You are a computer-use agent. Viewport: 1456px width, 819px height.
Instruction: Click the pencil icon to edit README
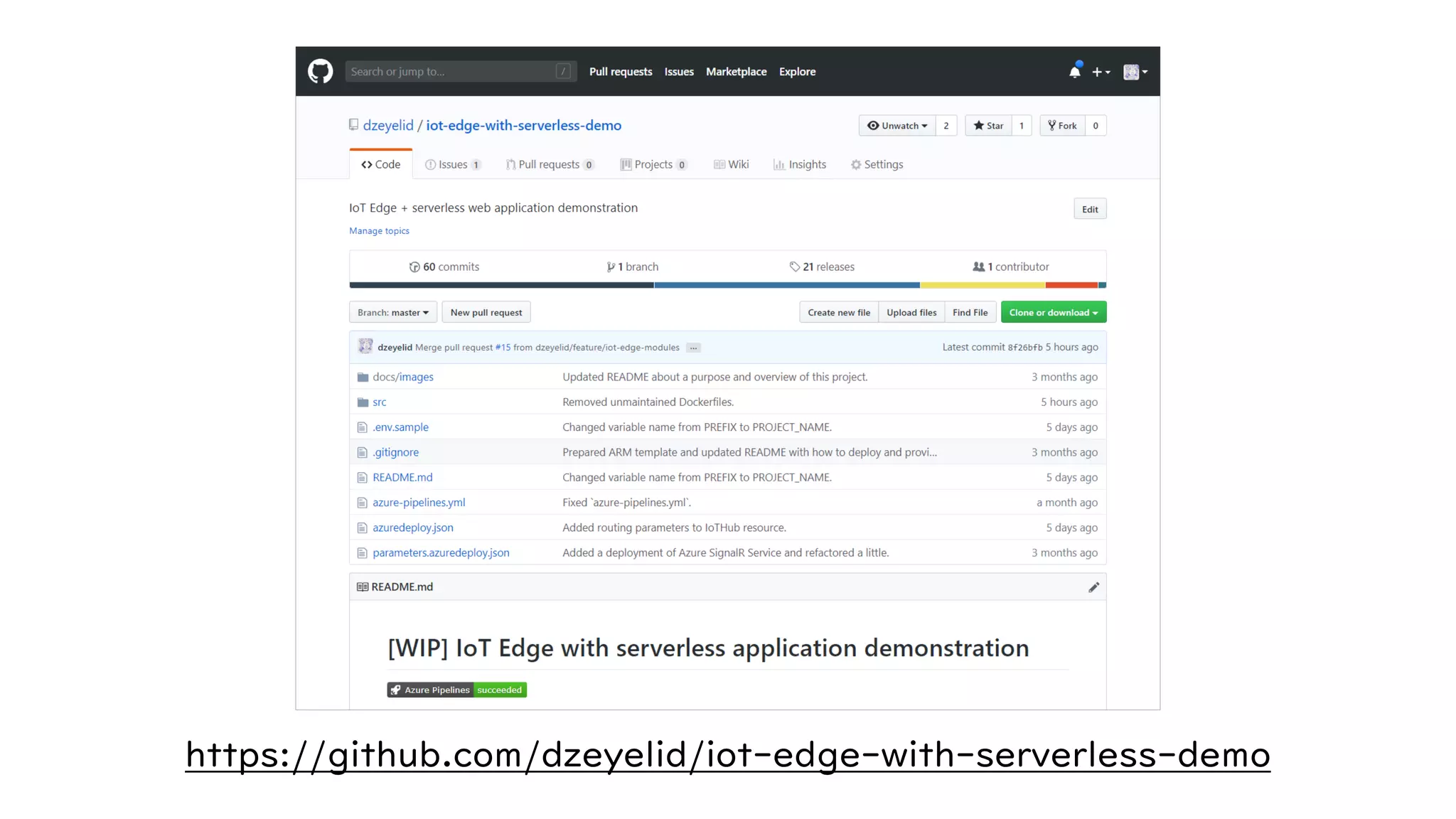point(1093,587)
